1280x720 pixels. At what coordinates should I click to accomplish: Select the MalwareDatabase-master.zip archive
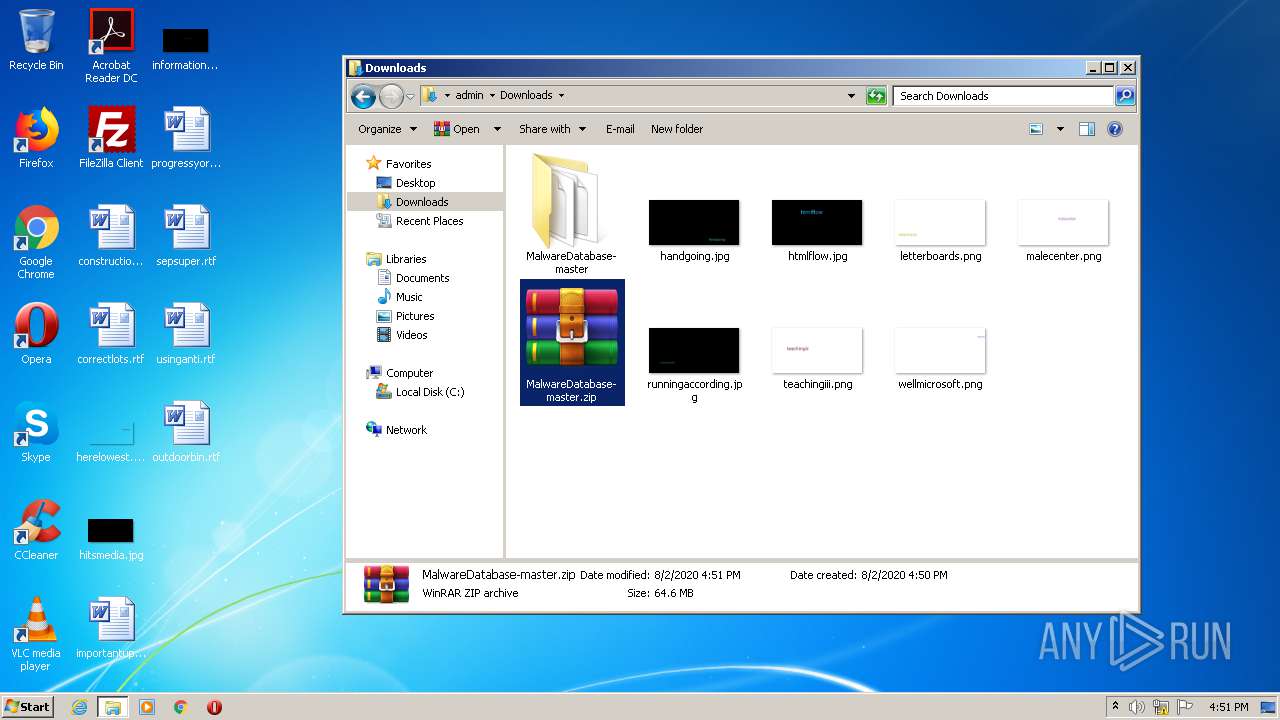572,343
